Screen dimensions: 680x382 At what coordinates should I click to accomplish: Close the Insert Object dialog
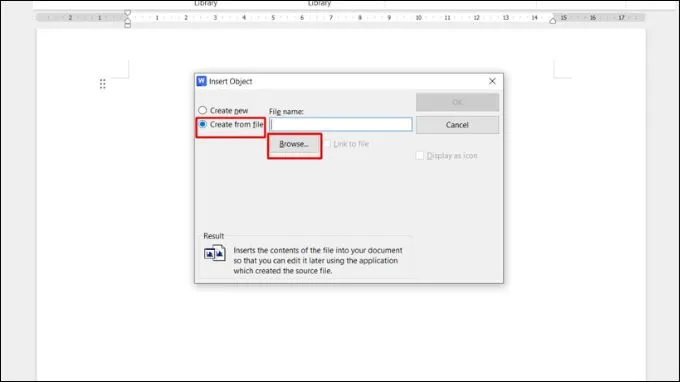(x=492, y=81)
